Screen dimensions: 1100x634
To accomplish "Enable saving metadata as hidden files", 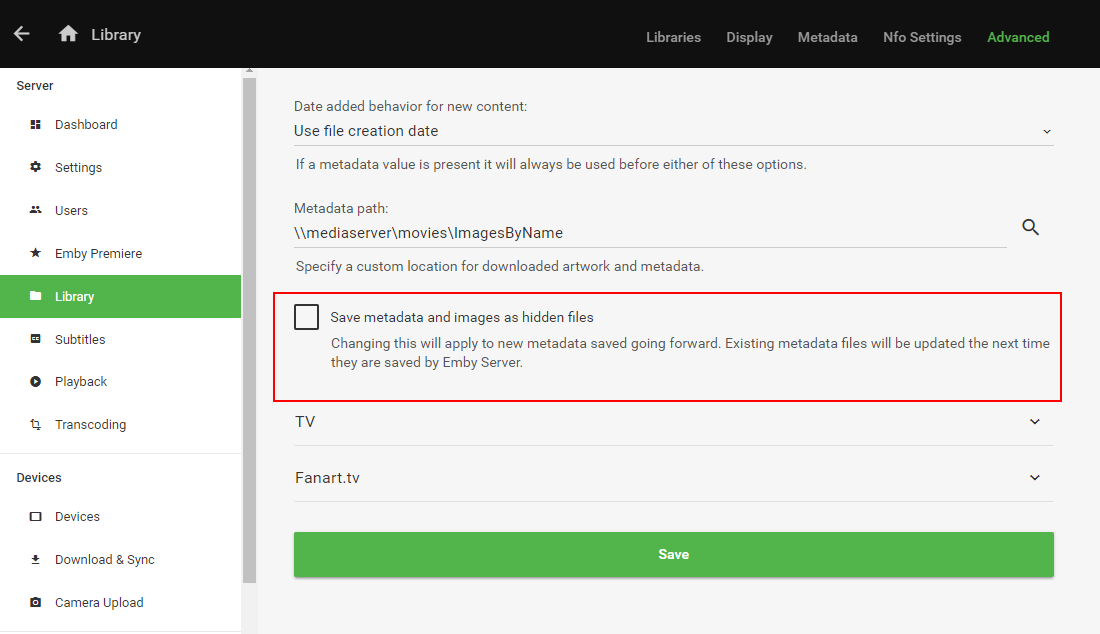I will click(x=306, y=317).
